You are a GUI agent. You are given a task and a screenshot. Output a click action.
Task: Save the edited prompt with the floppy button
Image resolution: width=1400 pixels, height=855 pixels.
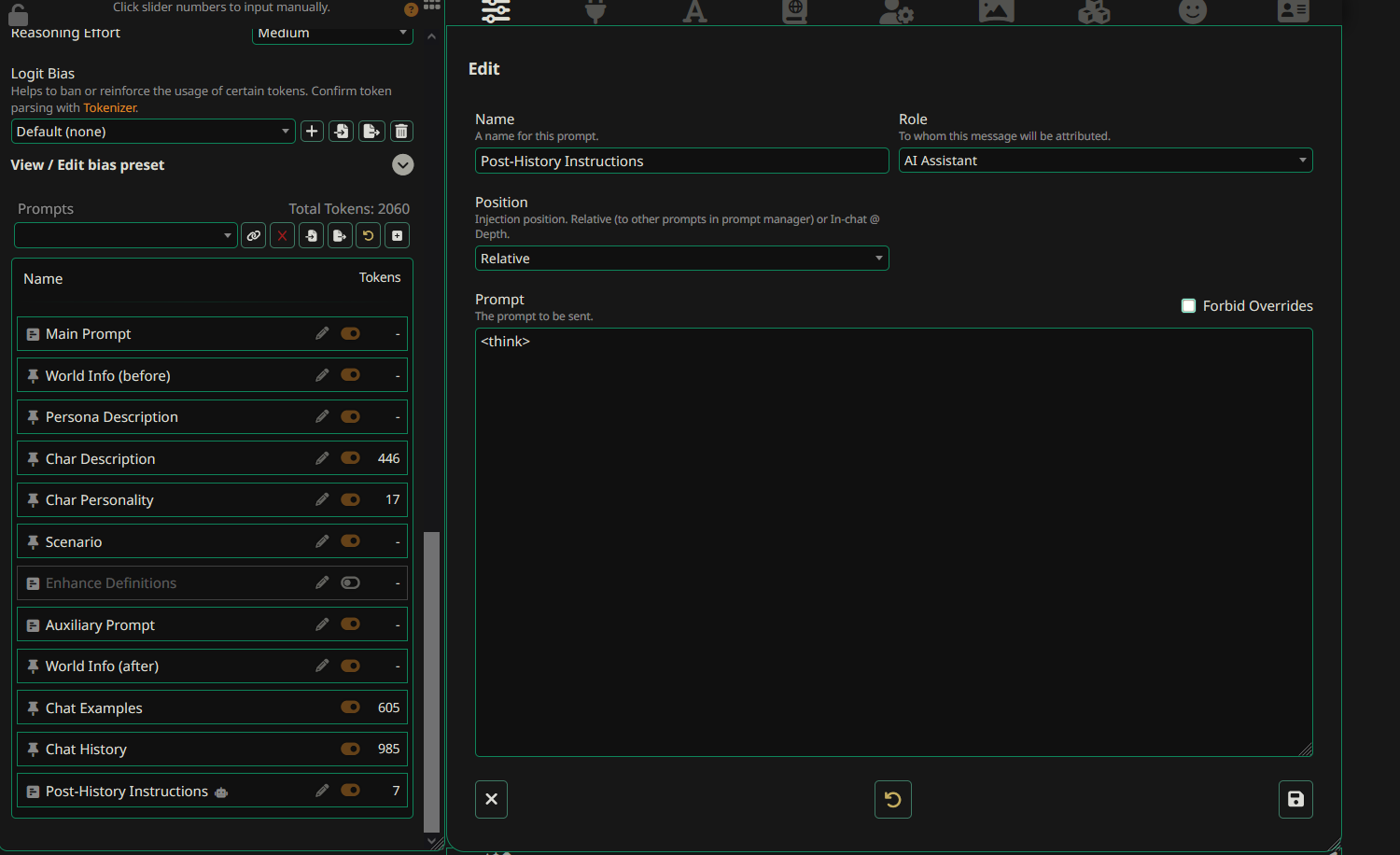[1295, 799]
